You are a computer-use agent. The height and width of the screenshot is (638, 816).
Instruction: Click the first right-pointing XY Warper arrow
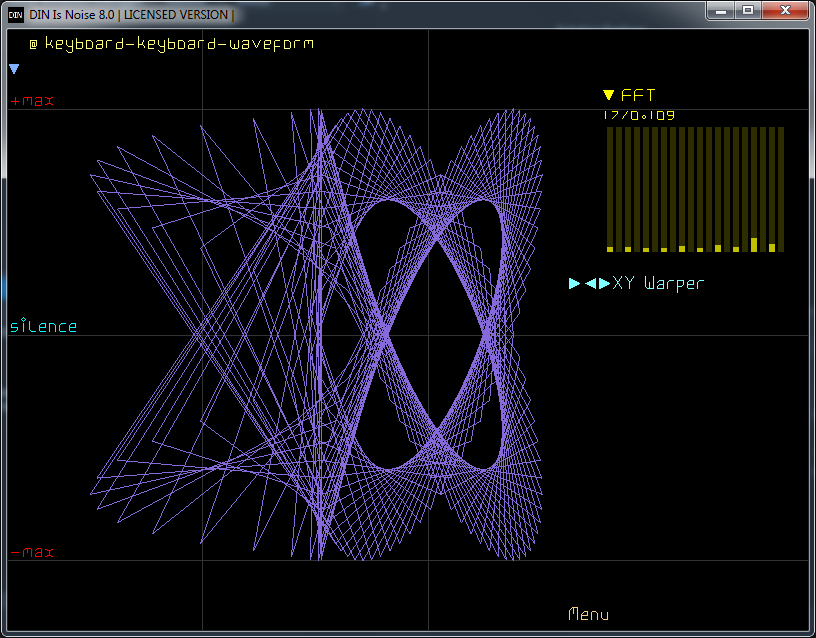pyautogui.click(x=574, y=284)
